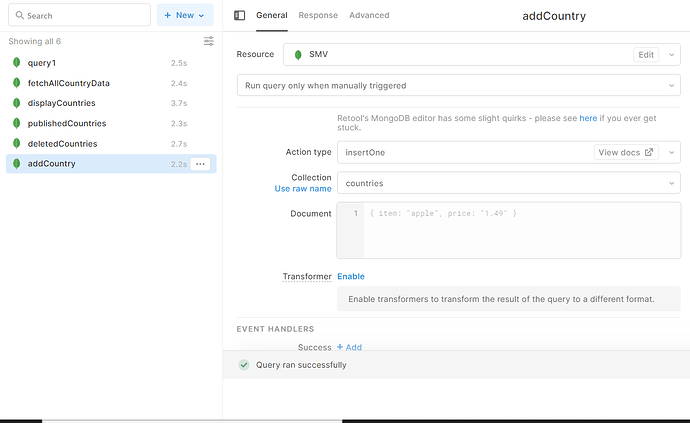
Task: Open the New query dropdown button
Action: tap(185, 15)
